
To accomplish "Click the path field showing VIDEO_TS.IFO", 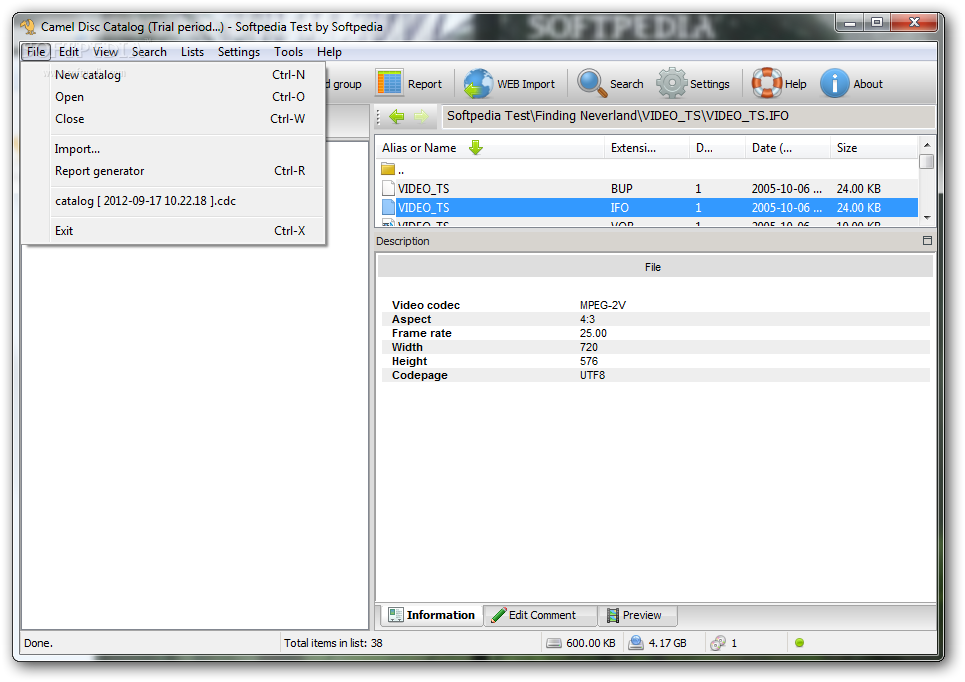I will pos(688,116).
